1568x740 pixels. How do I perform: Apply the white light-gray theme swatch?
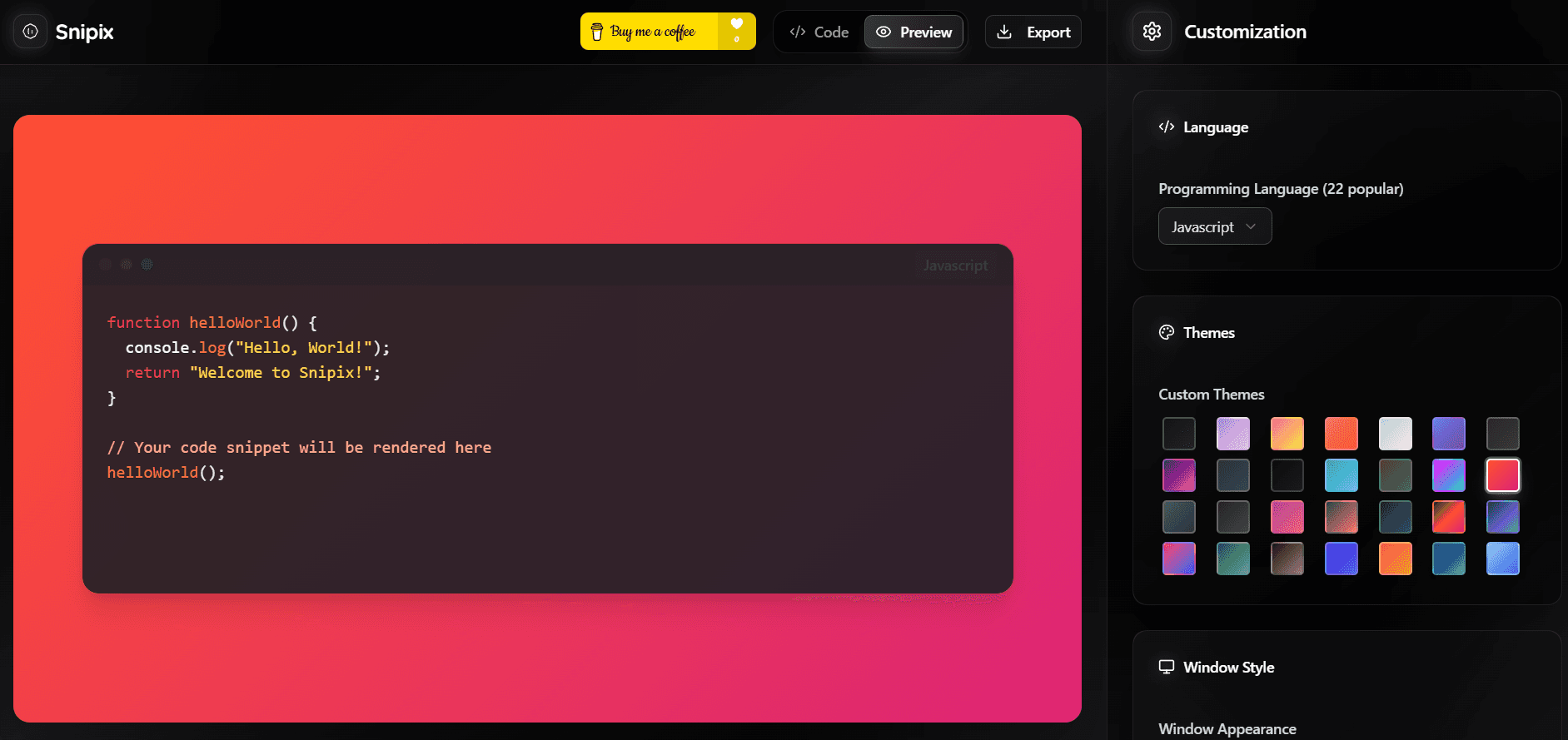tap(1395, 434)
